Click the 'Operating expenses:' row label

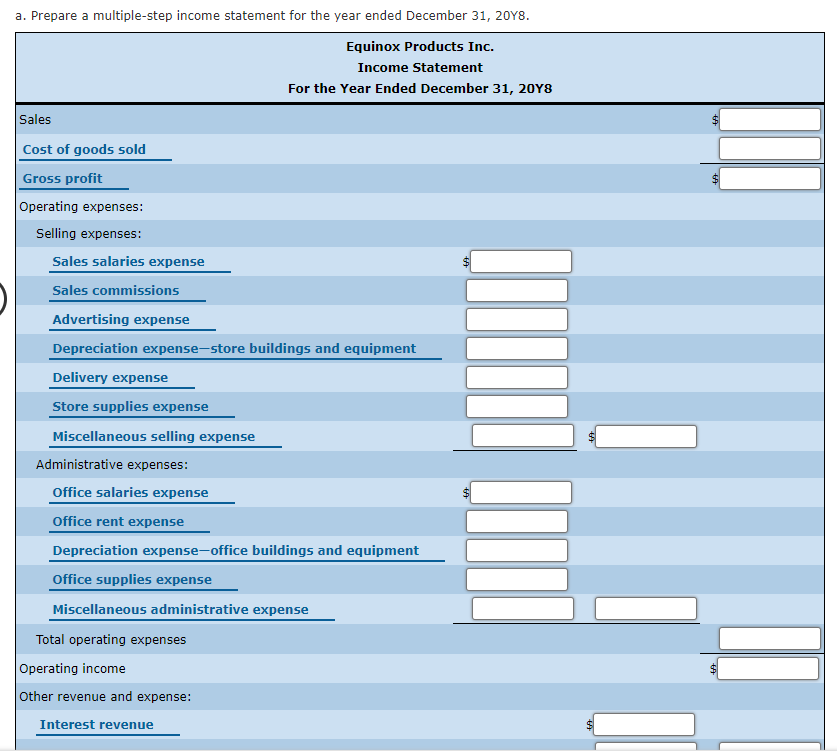[x=81, y=207]
